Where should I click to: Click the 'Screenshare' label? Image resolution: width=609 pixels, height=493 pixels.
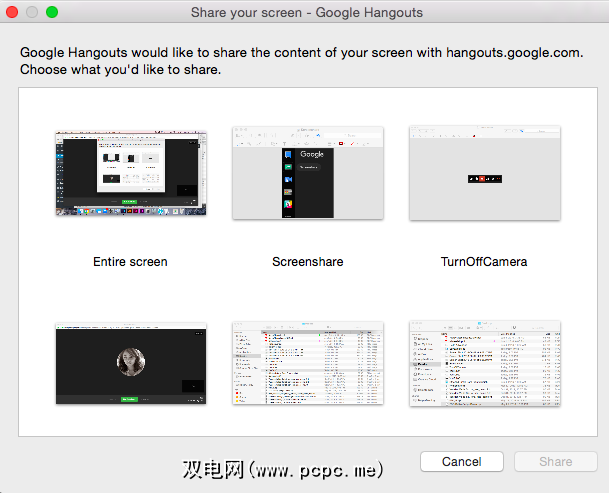pos(308,262)
